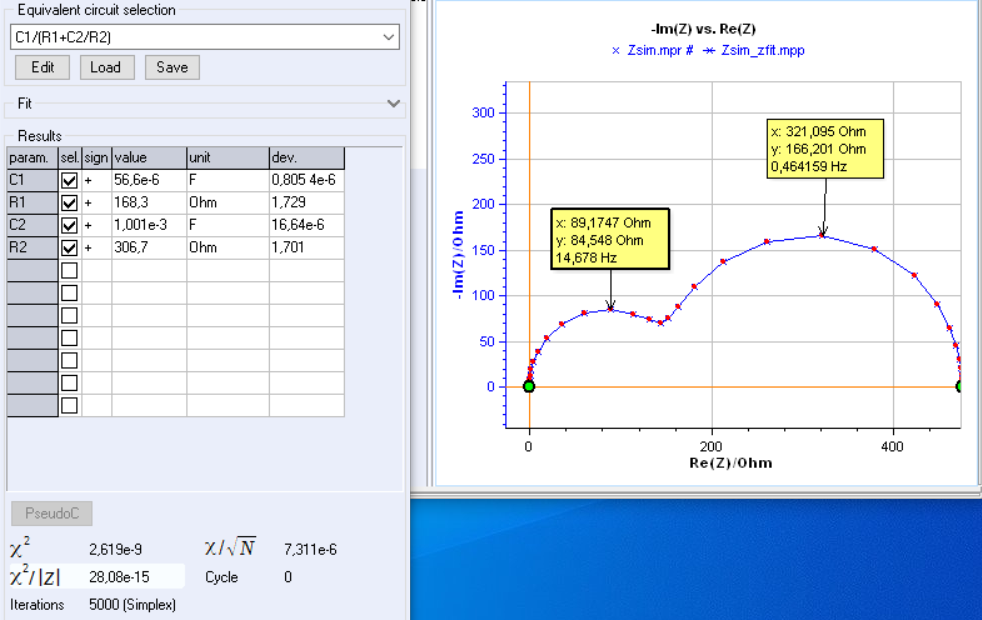Viewport: 982px width, 620px height.
Task: Select the R1 parameter row header
Action: coord(33,203)
